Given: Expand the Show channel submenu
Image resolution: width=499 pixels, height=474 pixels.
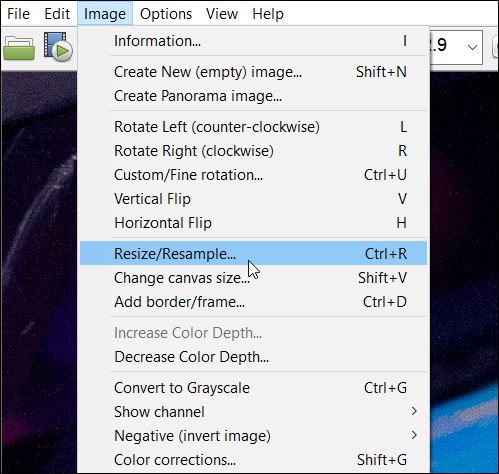Looking at the screenshot, I should click(x=253, y=412).
